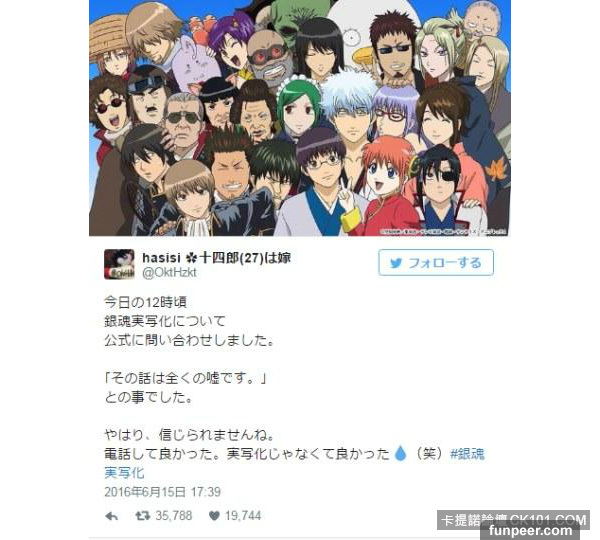Screen dimensions: 600x540
Task: Click the blue water droplet emoji in the tweet
Action: tap(400, 454)
